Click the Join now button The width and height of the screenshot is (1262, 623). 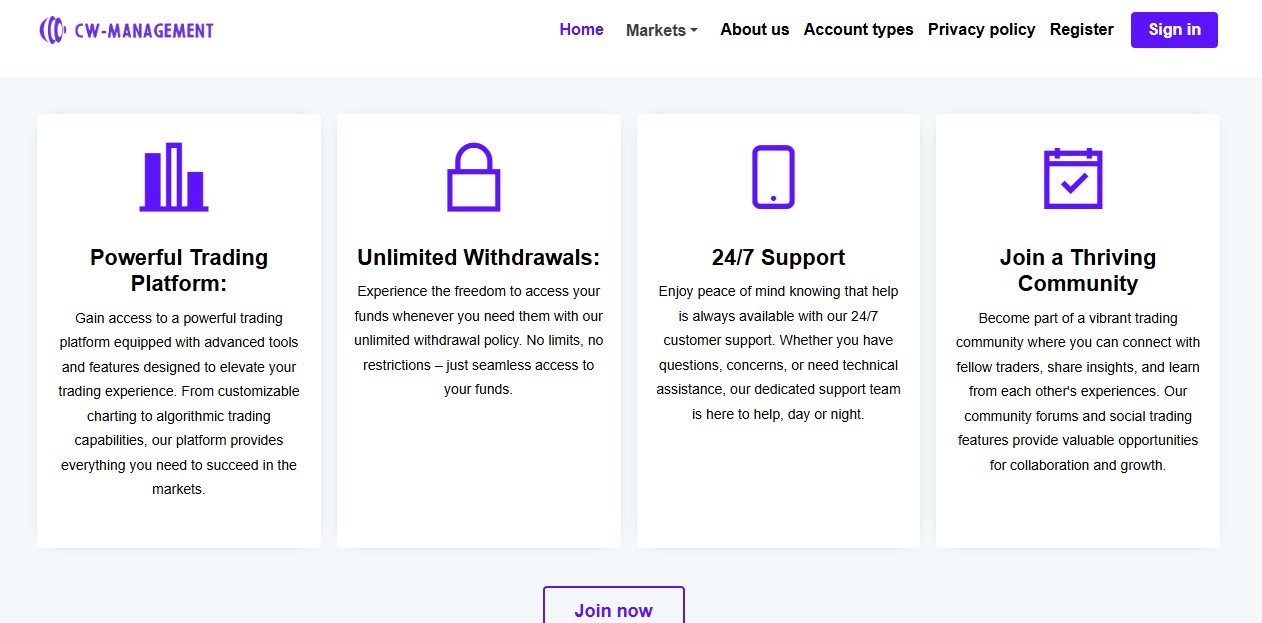pos(613,610)
